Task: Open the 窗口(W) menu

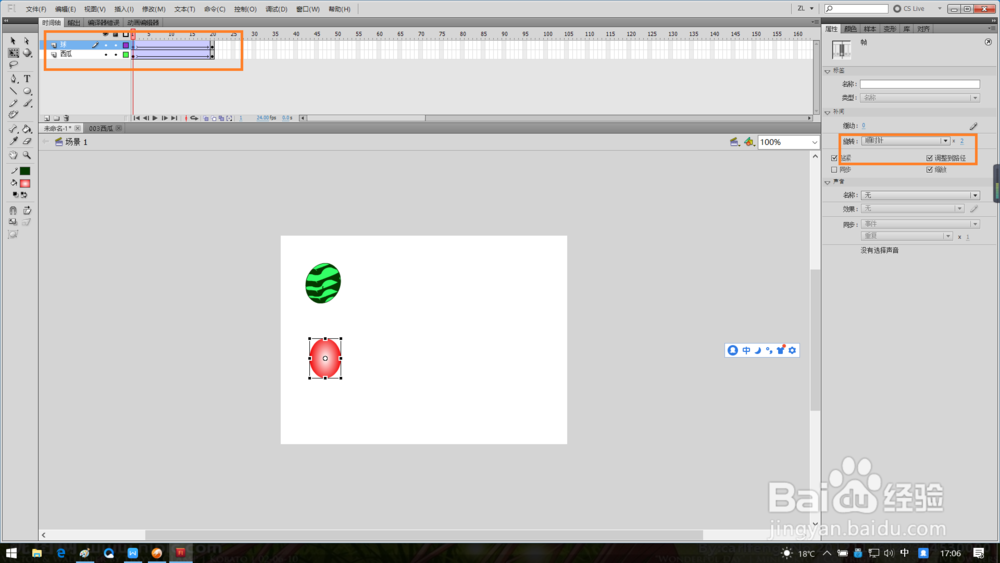Action: coord(308,10)
